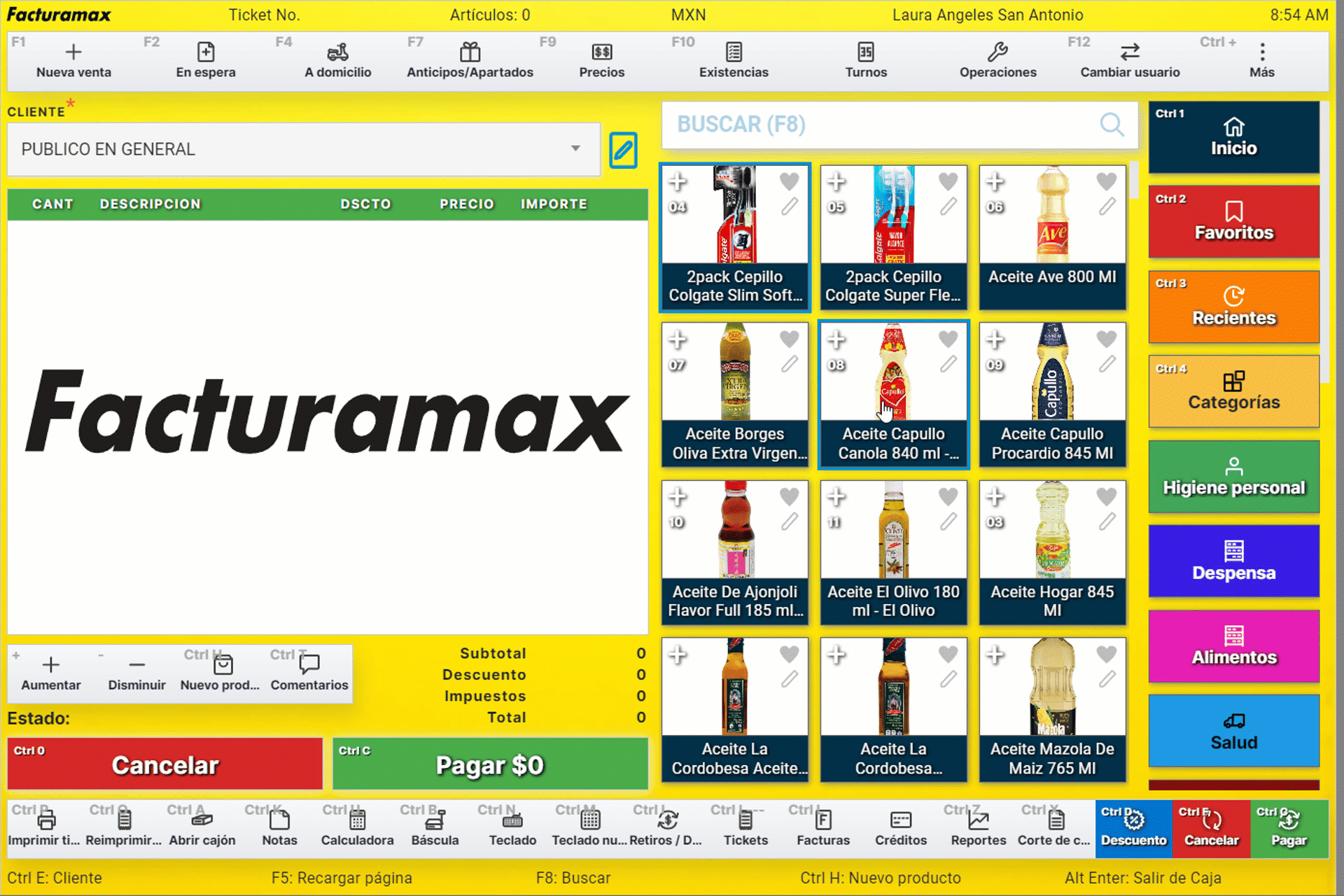This screenshot has height=896, width=1344.
Task: Click Aumentar to increase quantity
Action: click(50, 673)
